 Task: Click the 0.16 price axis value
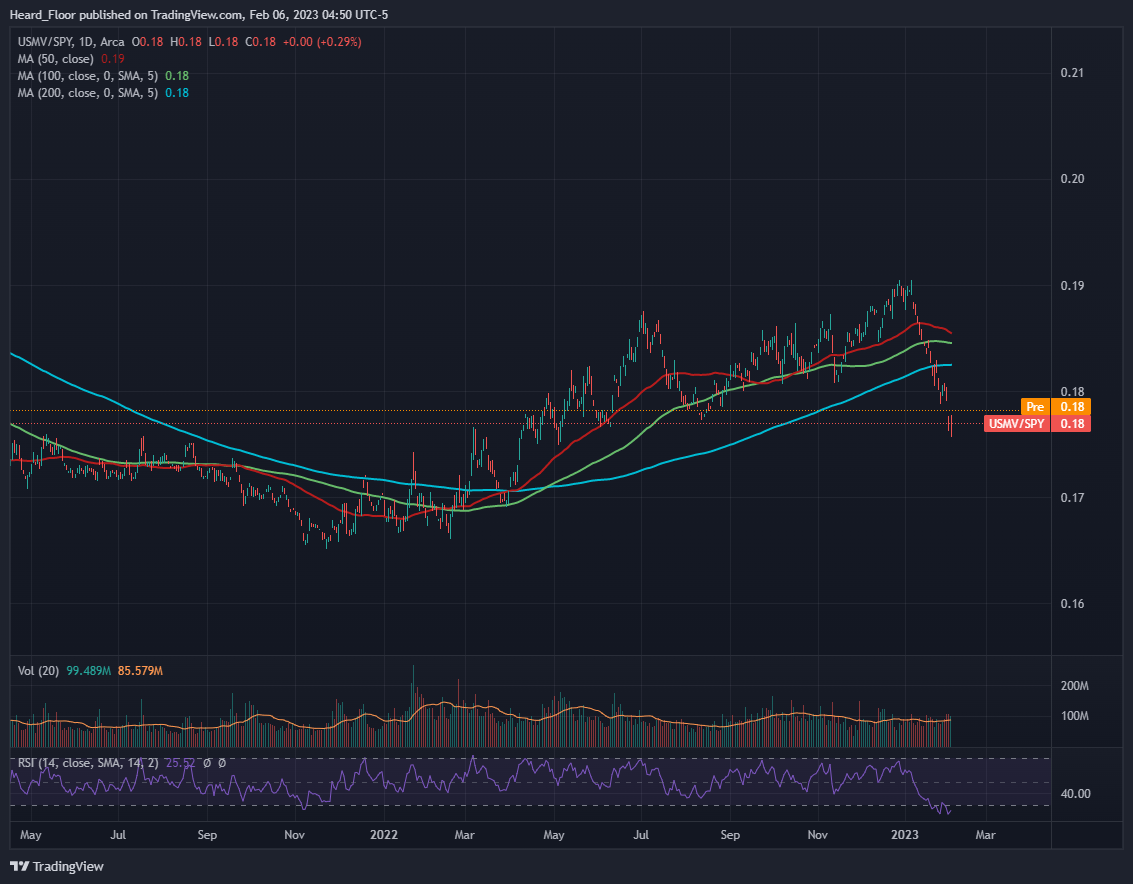pos(1072,604)
